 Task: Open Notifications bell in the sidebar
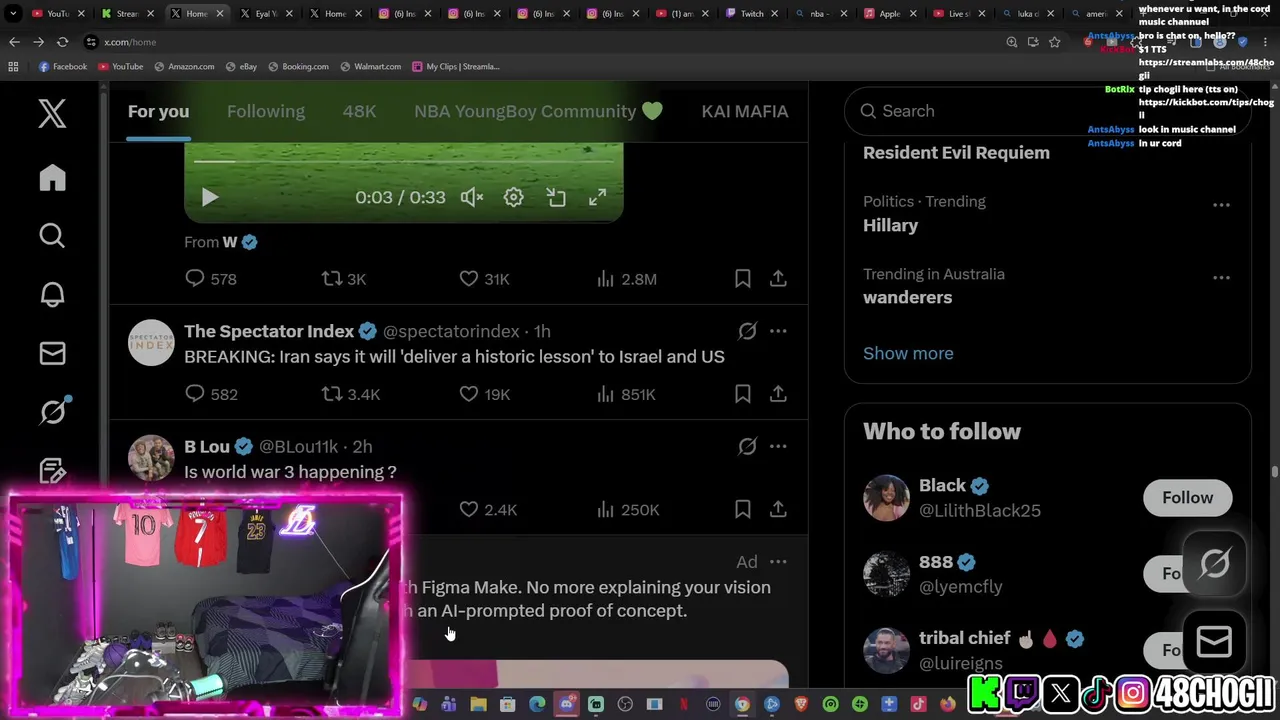click(x=52, y=295)
